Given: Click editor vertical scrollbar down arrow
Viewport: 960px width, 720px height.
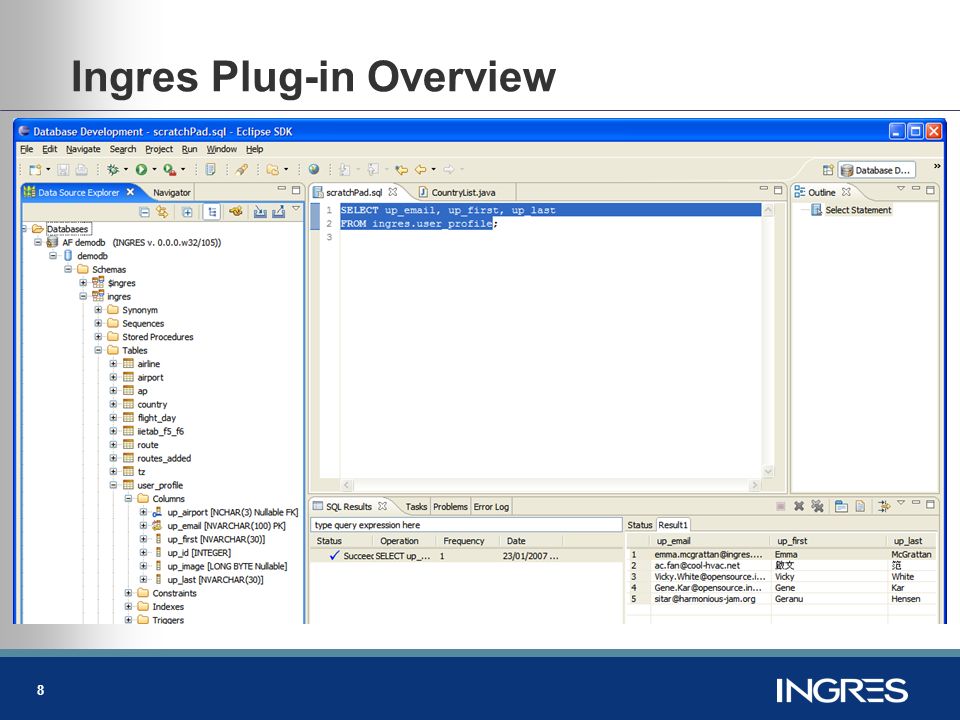Looking at the screenshot, I should pos(768,471).
